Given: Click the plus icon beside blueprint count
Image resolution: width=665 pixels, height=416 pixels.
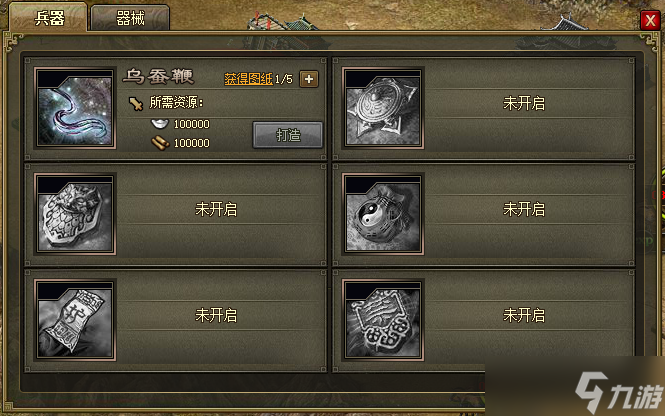Looking at the screenshot, I should pyautogui.click(x=309, y=79).
